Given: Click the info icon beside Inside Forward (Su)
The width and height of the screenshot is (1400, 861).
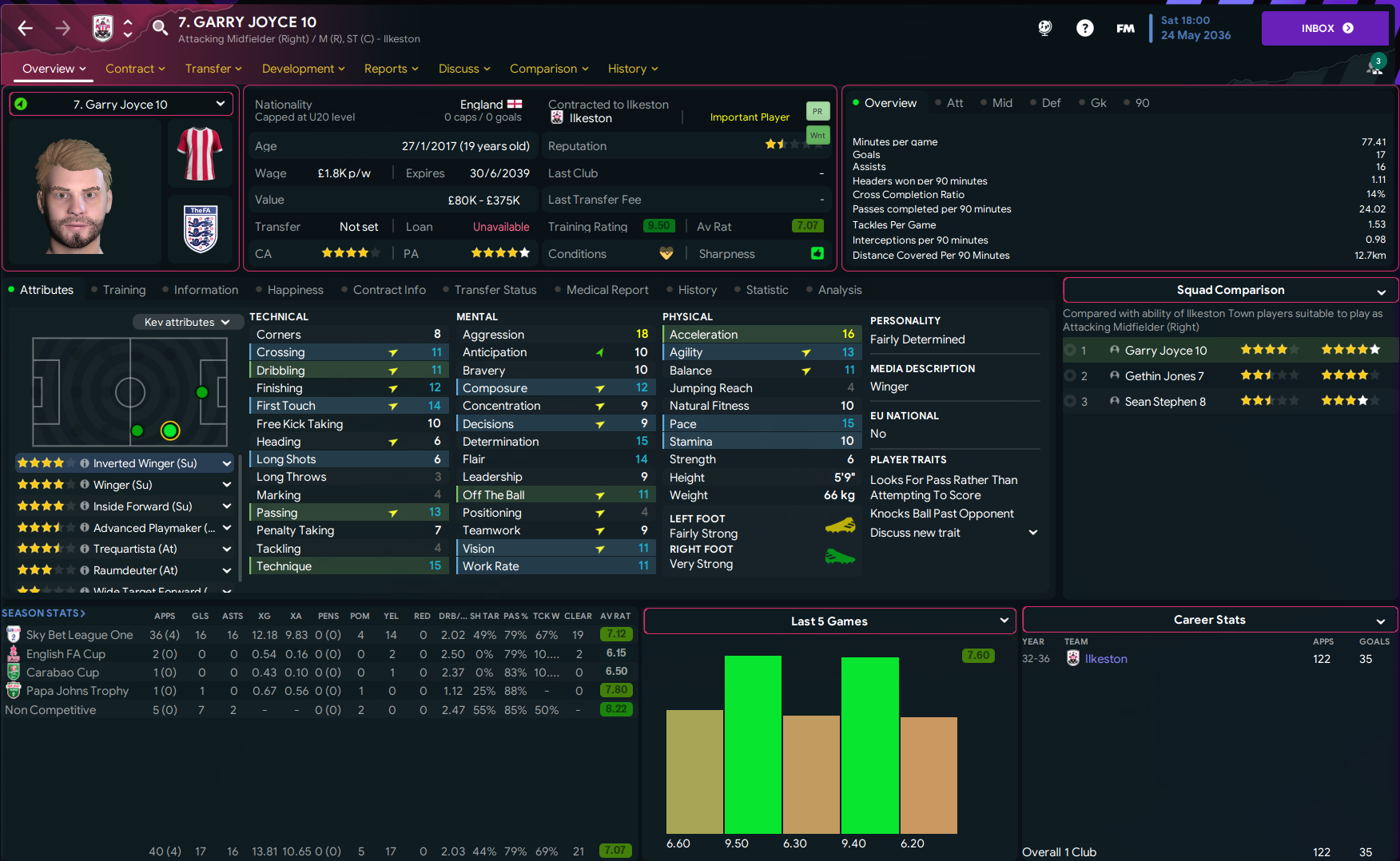Looking at the screenshot, I should click(84, 506).
